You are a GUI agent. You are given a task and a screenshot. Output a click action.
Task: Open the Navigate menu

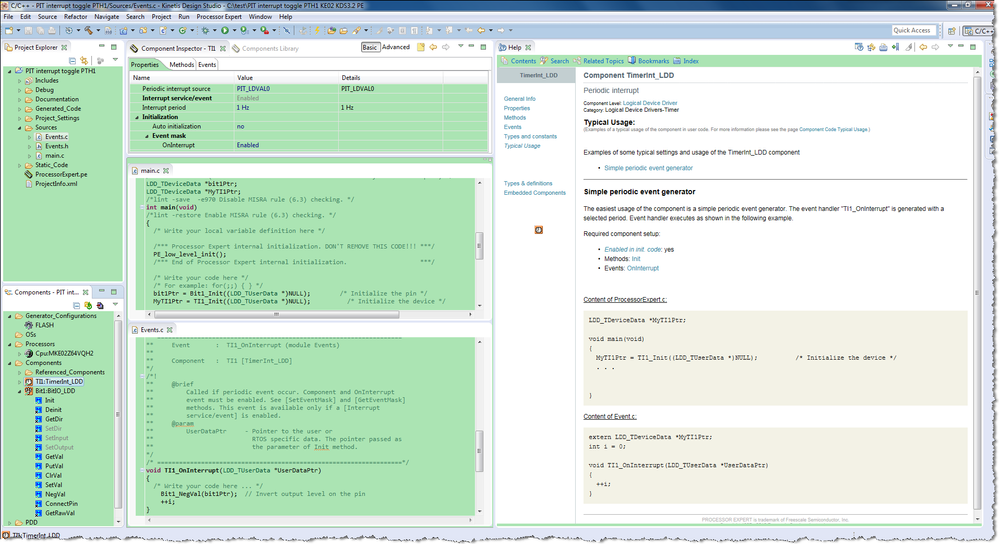(106, 17)
